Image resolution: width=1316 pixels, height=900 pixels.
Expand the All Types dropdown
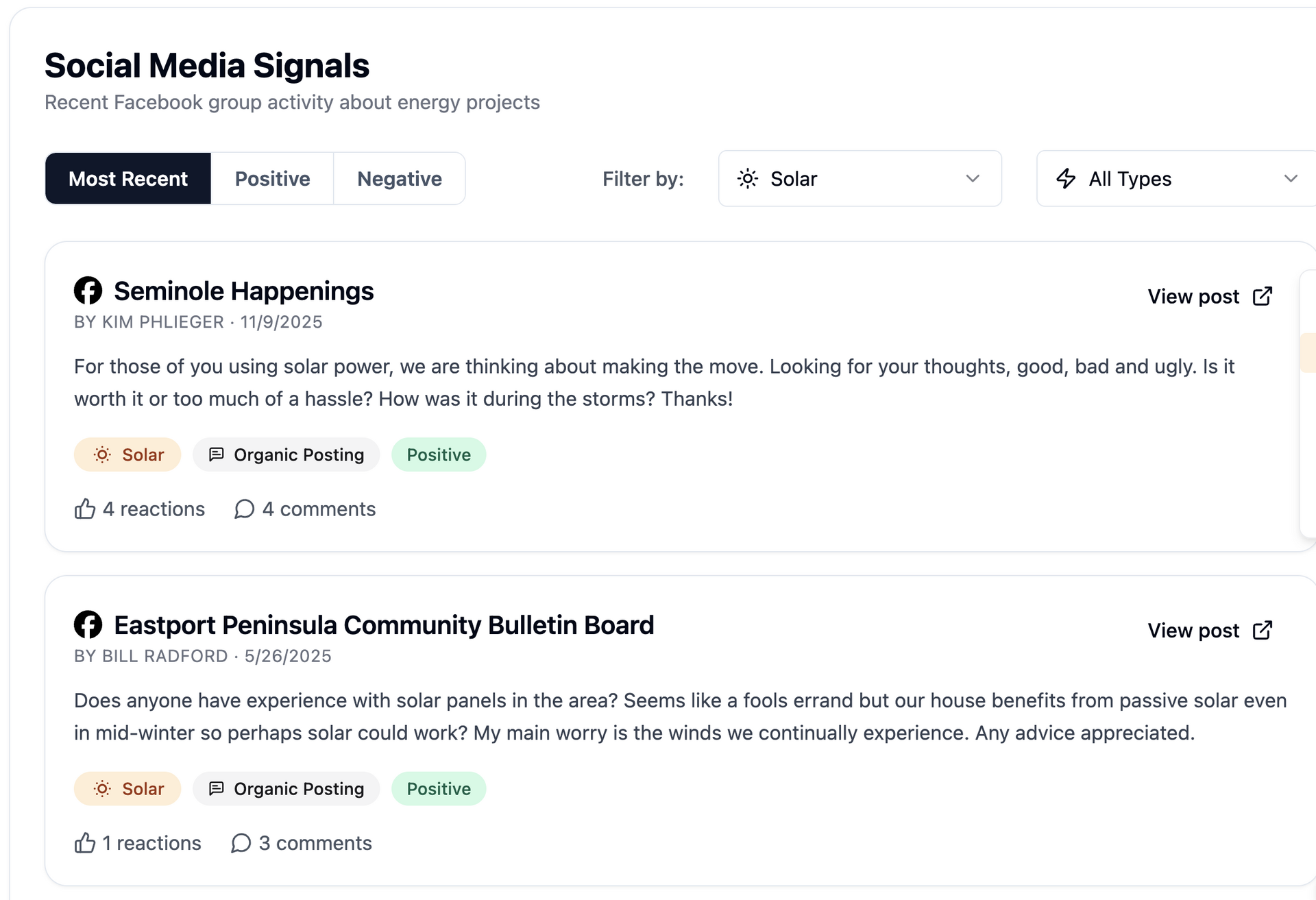pyautogui.click(x=1175, y=179)
